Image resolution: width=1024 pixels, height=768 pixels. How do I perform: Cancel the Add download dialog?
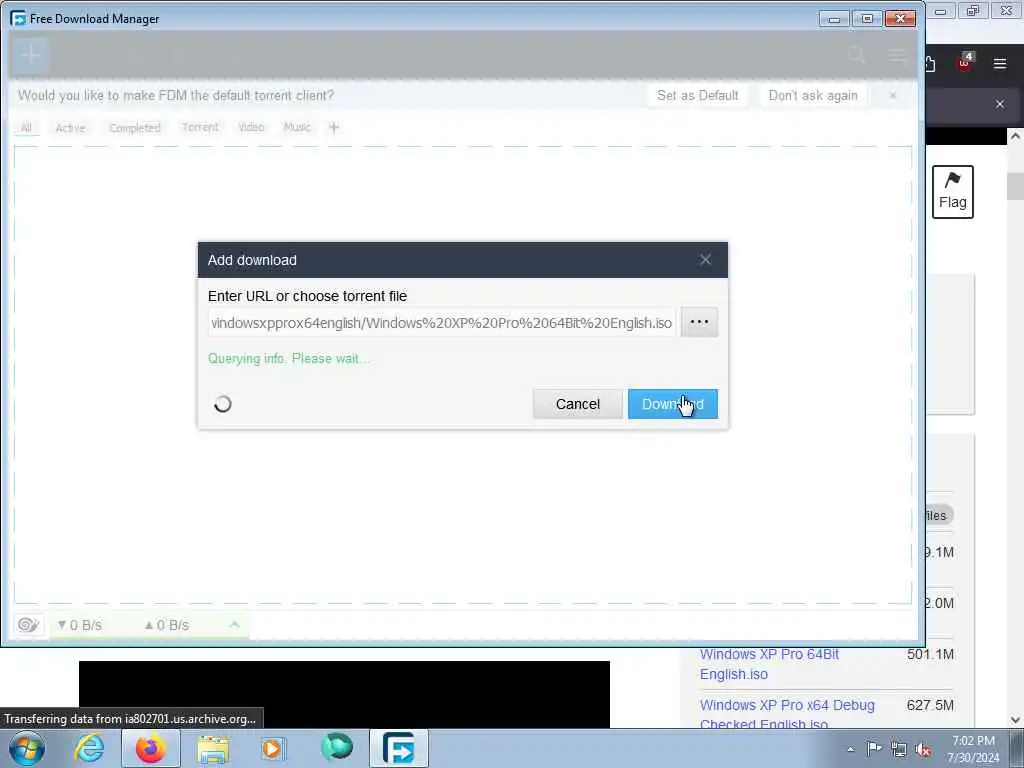tap(577, 404)
